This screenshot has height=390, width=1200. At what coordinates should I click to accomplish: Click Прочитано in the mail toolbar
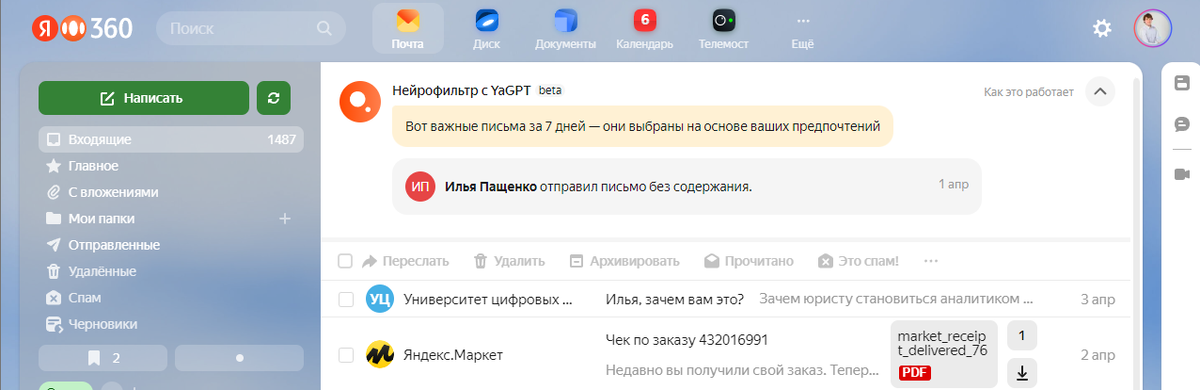[749, 261]
